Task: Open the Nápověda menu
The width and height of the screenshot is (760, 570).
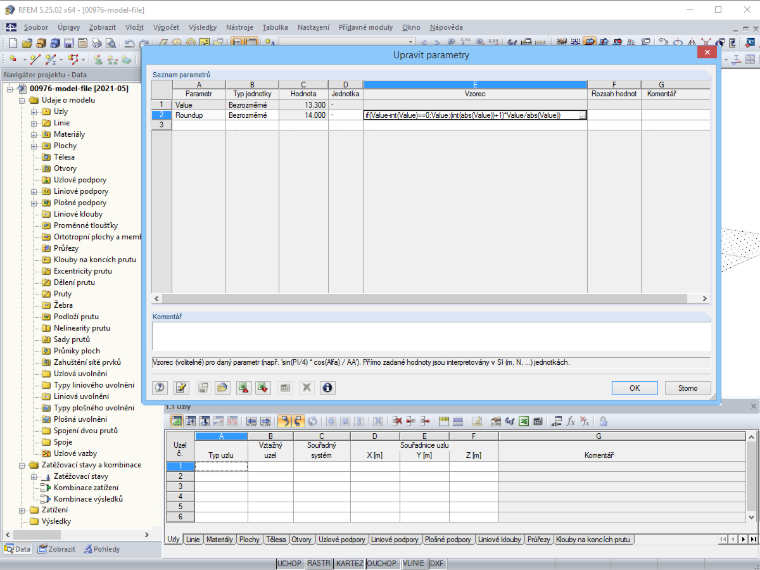Action: tap(446, 28)
